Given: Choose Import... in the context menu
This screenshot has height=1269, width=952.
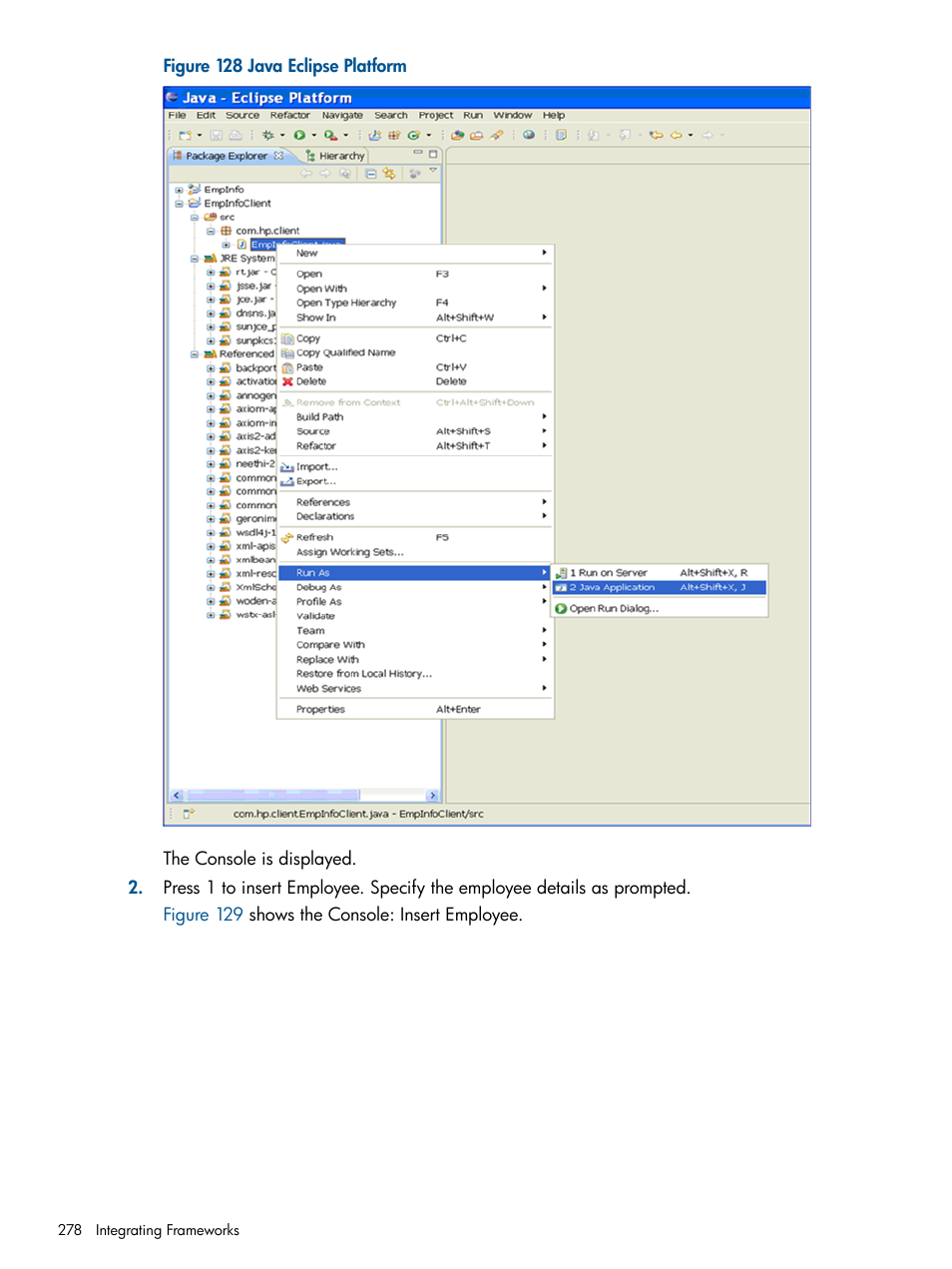Looking at the screenshot, I should coord(415,467).
